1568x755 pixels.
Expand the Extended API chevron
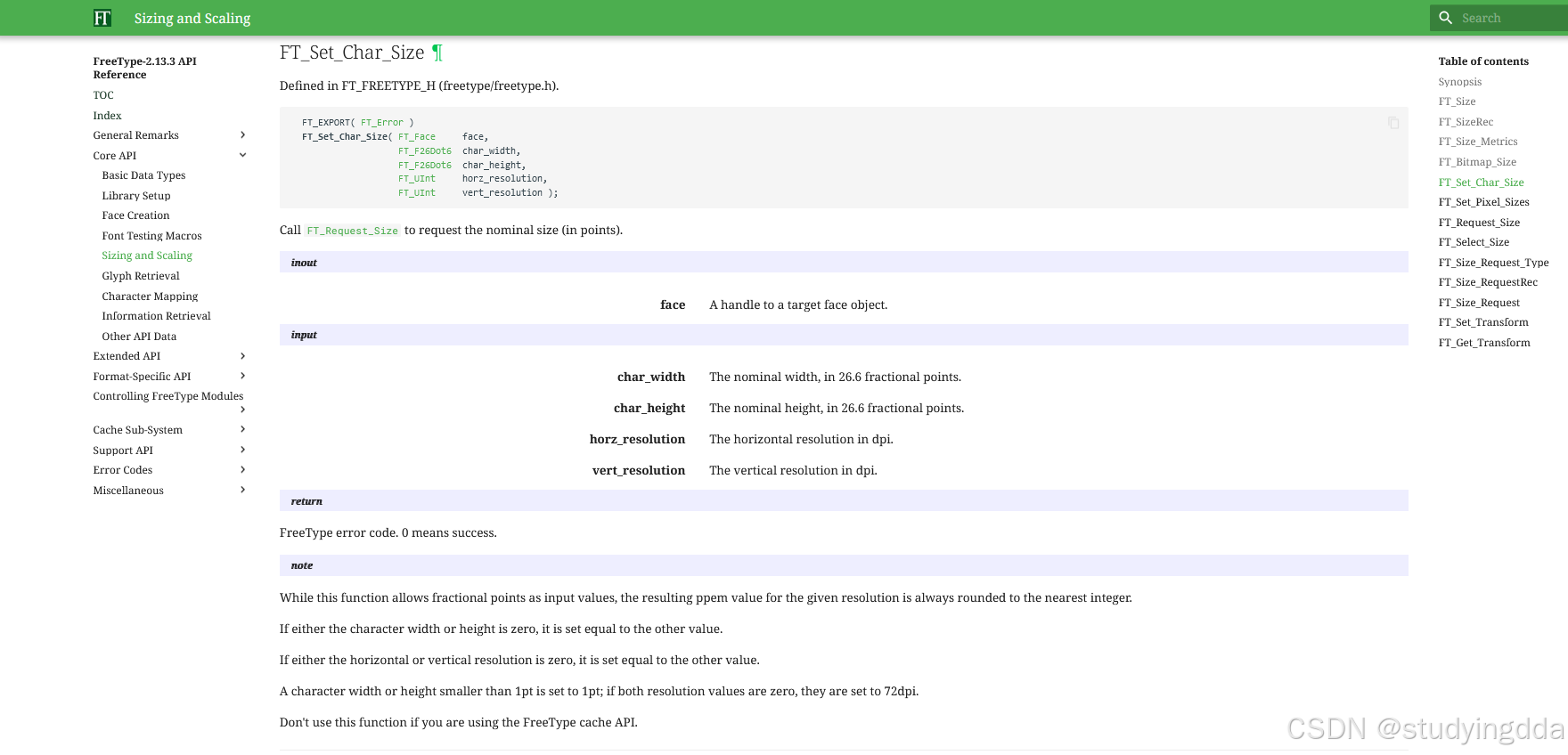click(x=242, y=356)
